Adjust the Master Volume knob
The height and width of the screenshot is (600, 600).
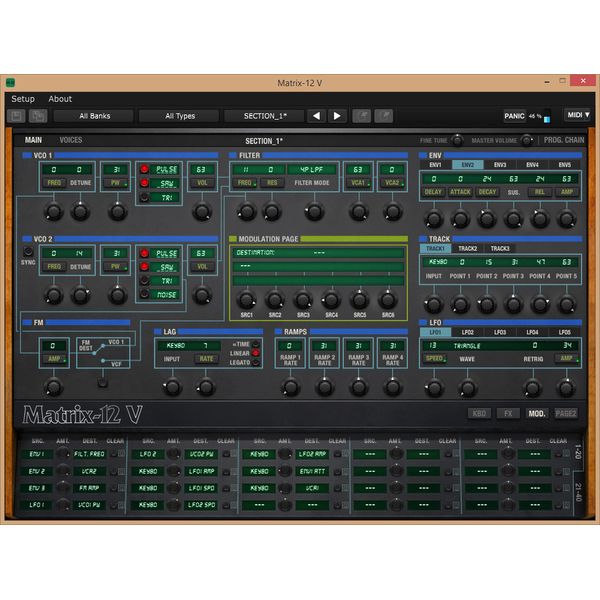pyautogui.click(x=527, y=140)
